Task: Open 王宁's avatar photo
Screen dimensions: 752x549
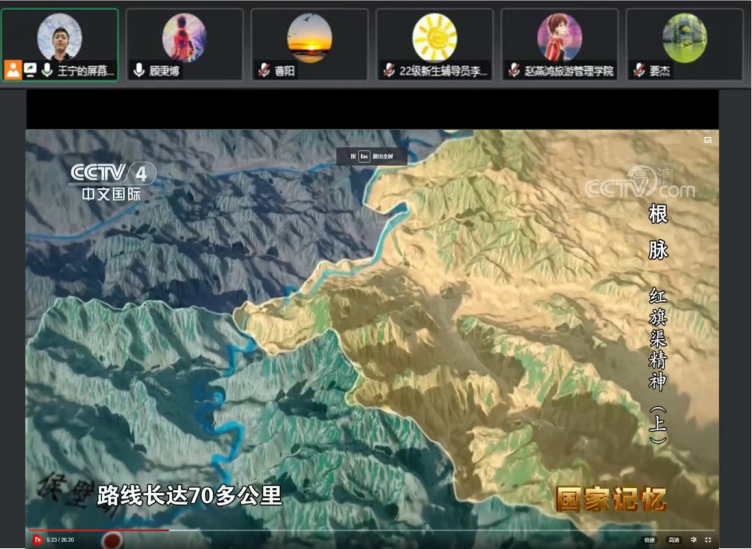Action: [59, 37]
